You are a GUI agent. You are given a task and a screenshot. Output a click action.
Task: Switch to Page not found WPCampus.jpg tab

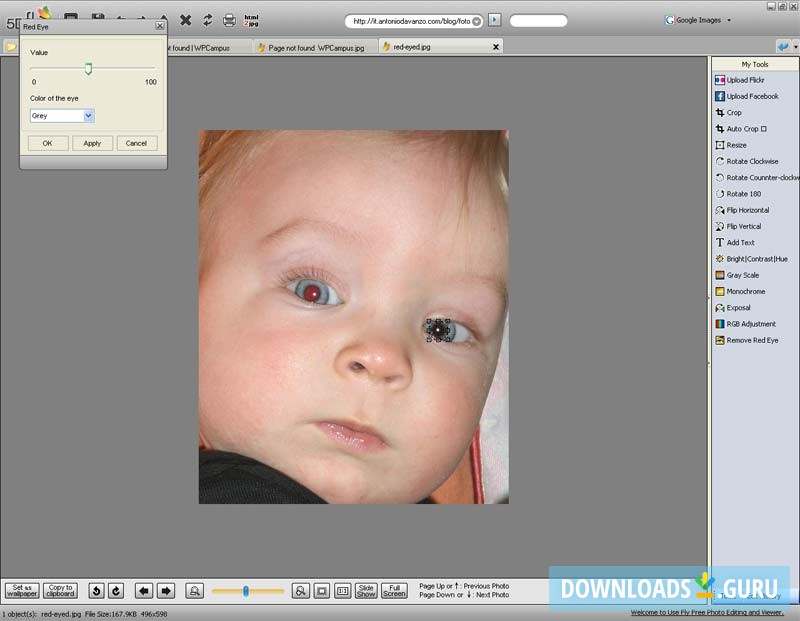pos(315,47)
